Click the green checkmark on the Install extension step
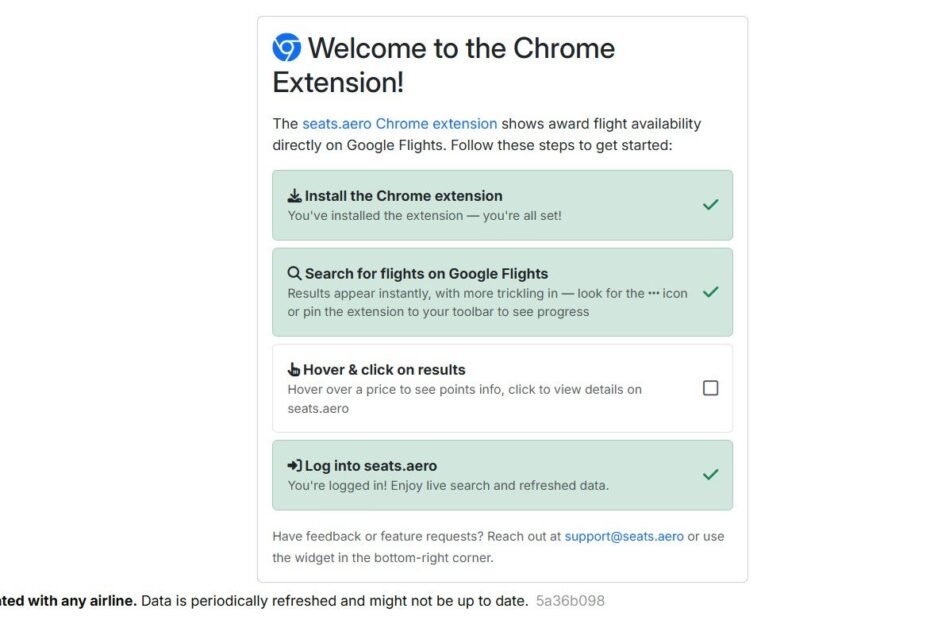The width and height of the screenshot is (930, 620). (x=711, y=205)
